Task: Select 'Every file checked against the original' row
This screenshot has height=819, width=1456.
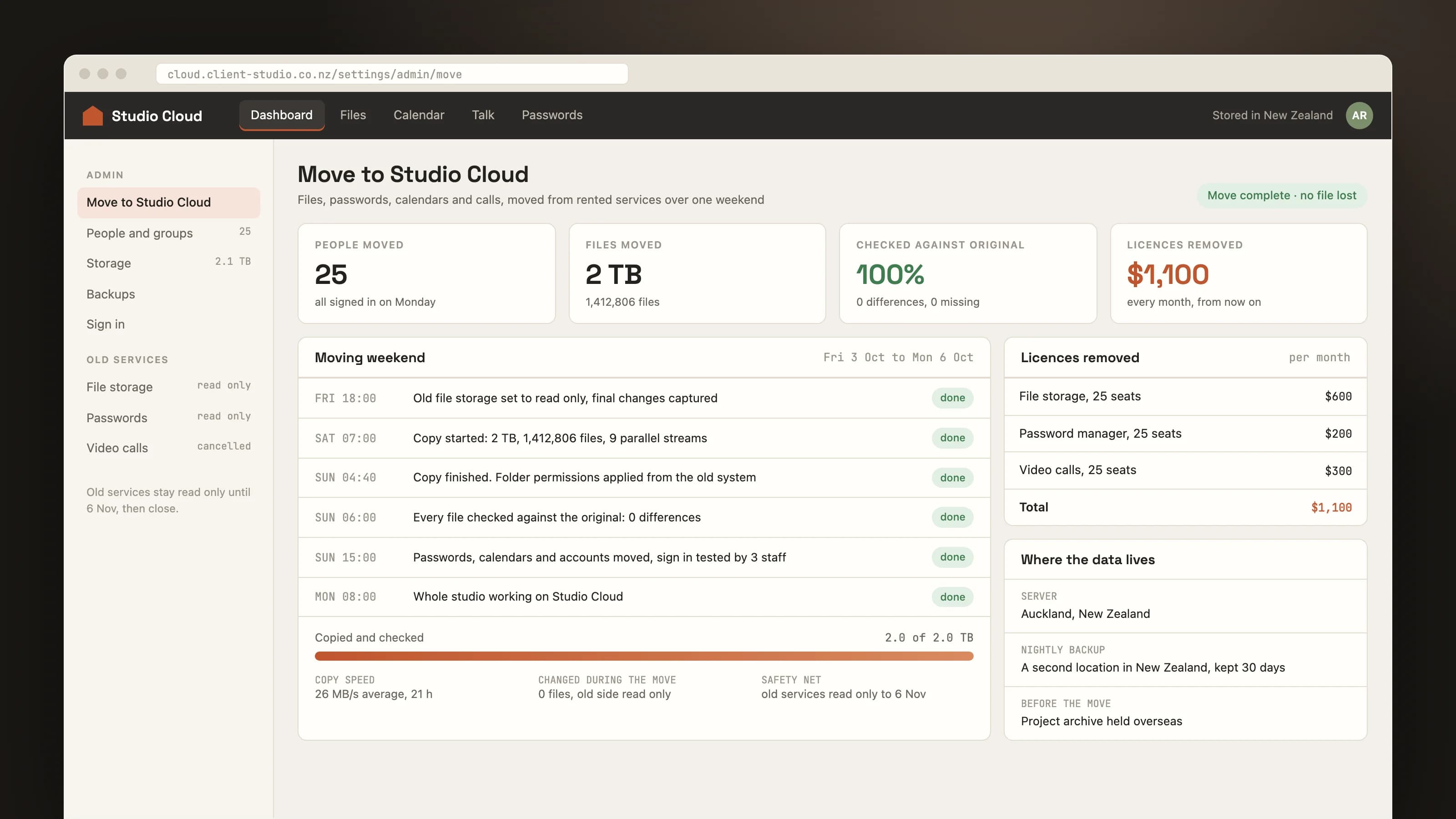Action: click(644, 517)
